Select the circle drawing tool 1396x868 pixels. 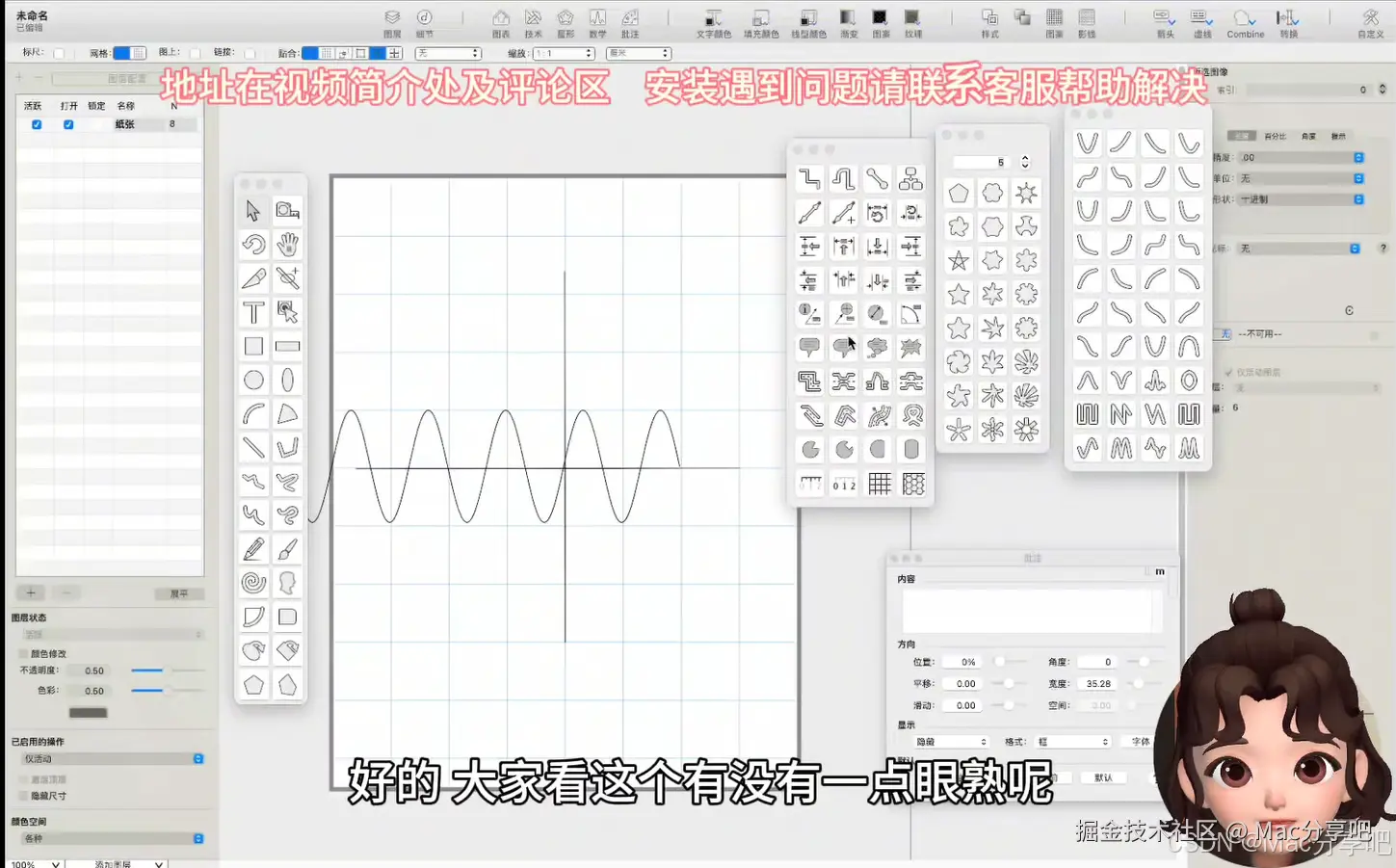point(253,380)
